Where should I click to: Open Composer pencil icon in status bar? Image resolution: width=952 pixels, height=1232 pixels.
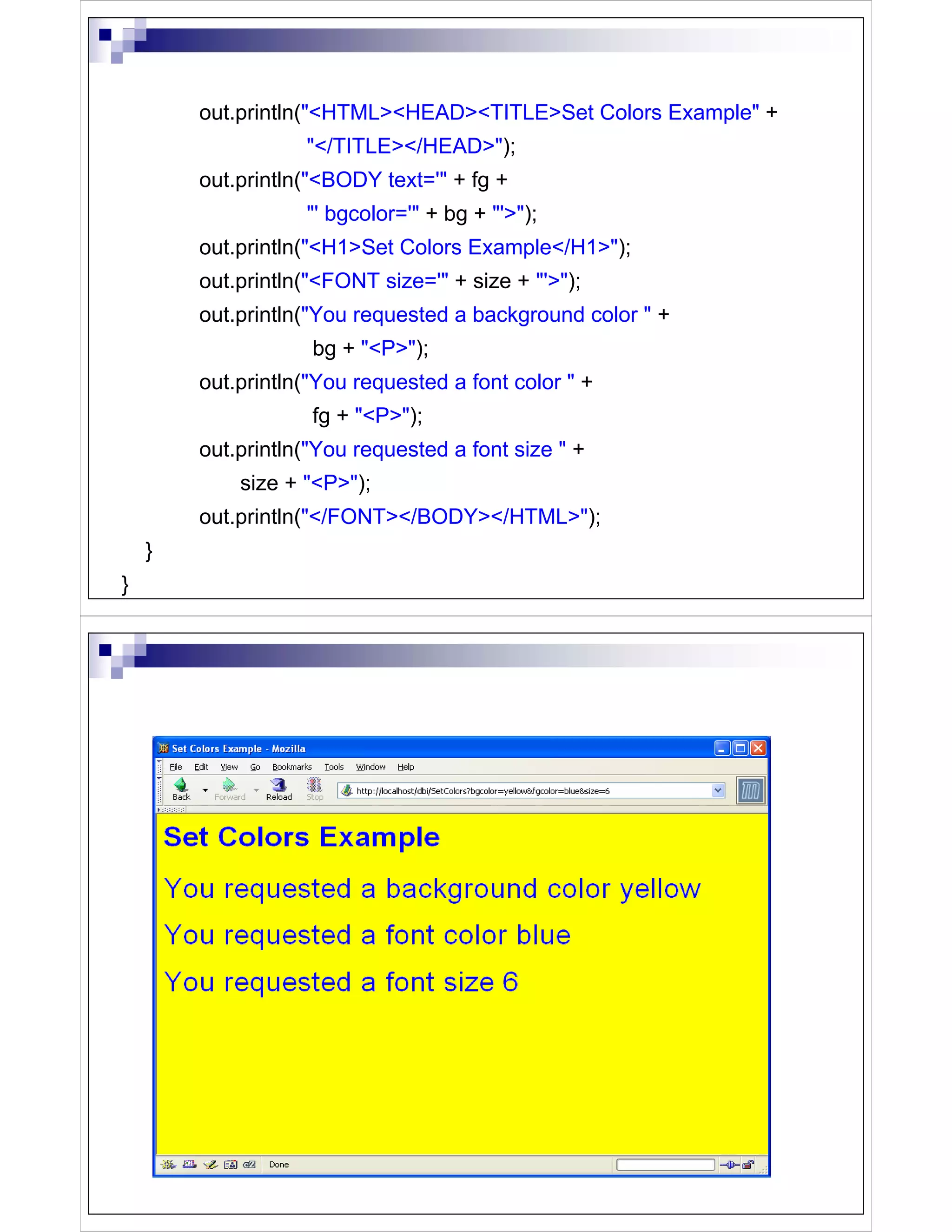click(211, 1164)
